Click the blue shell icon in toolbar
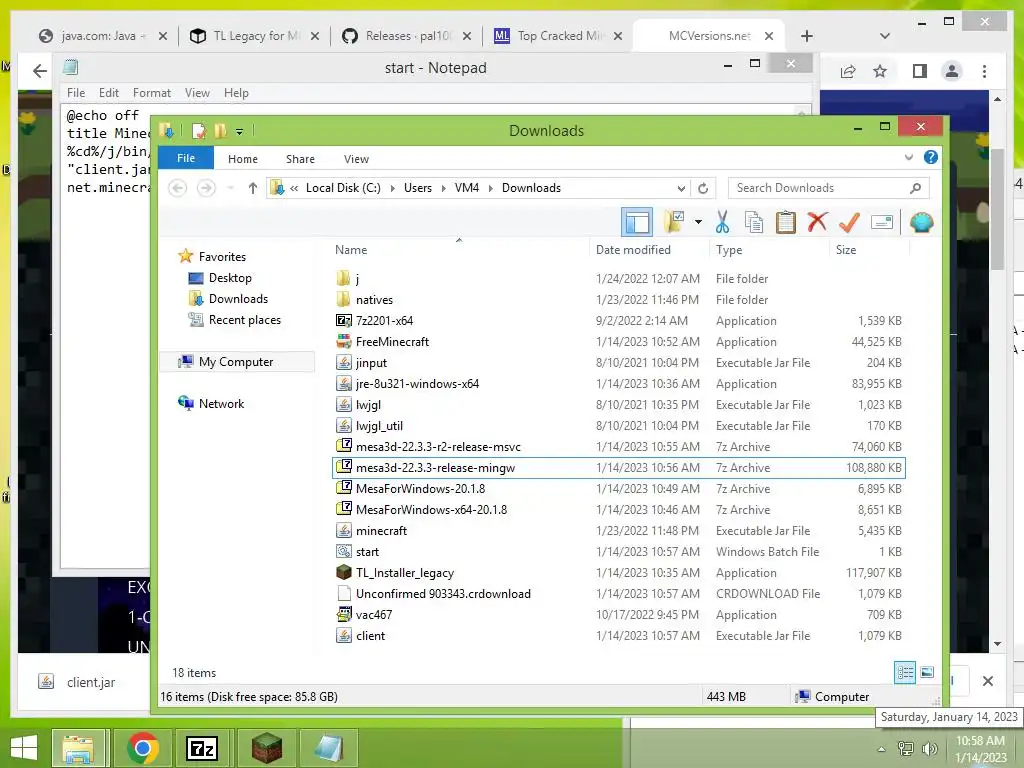This screenshot has width=1024, height=768. point(921,223)
